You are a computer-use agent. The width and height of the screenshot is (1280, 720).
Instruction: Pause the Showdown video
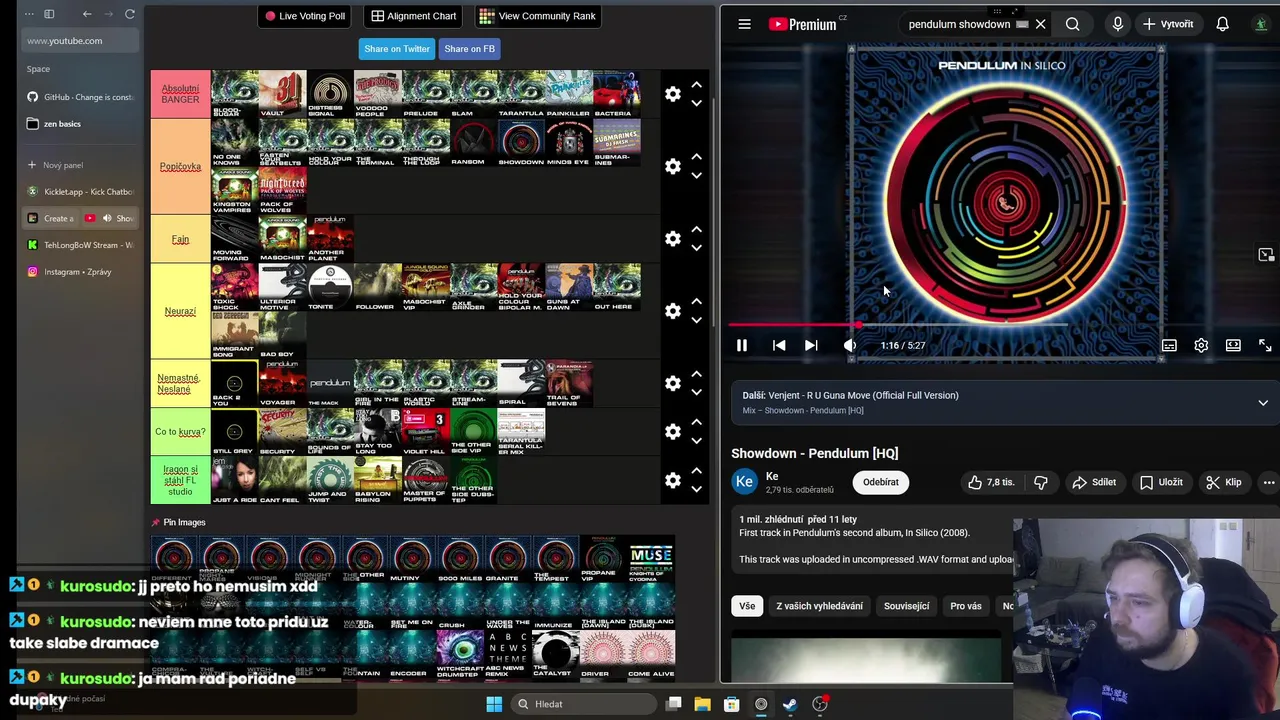click(742, 345)
